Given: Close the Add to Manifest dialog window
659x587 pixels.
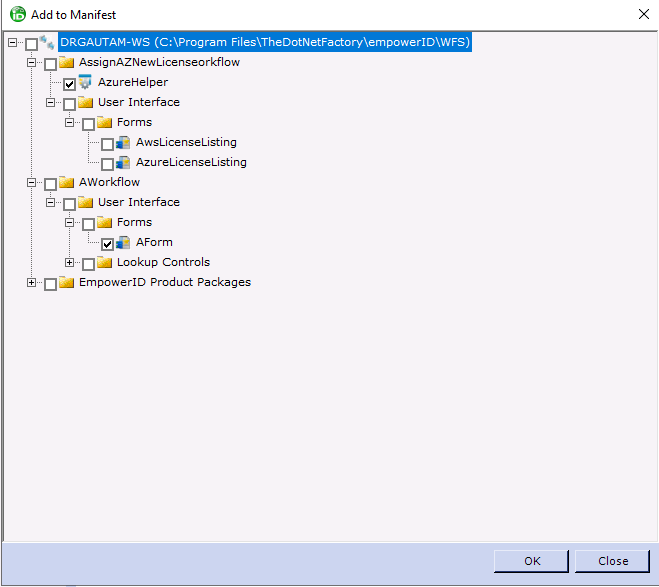Looking at the screenshot, I should point(640,14).
